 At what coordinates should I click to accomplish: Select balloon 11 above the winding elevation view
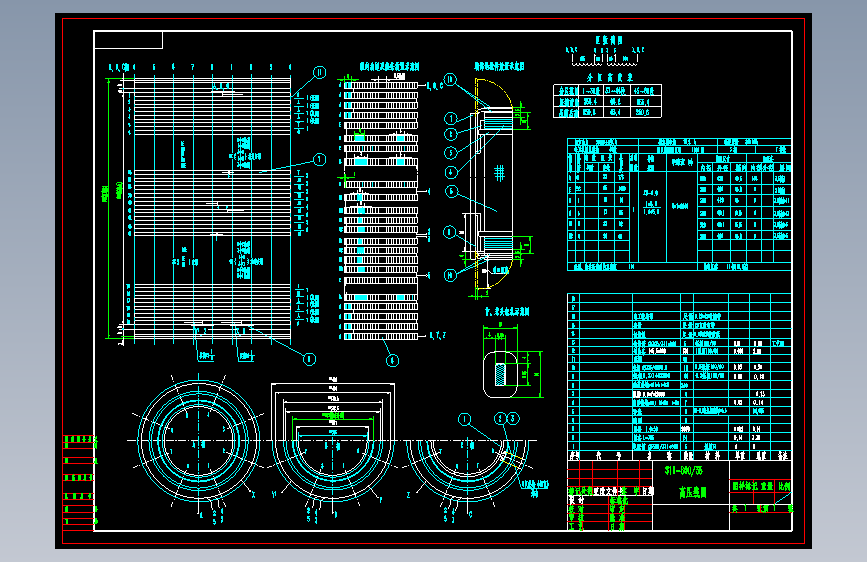pyautogui.click(x=320, y=72)
